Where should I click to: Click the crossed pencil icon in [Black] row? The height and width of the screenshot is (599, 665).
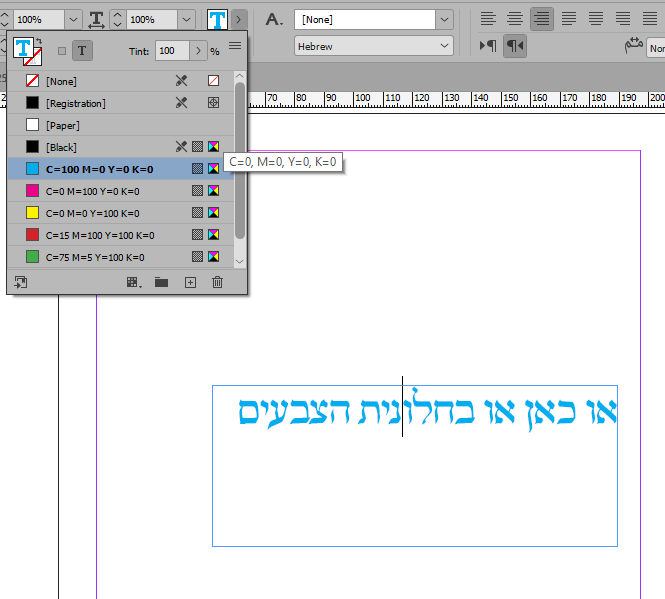click(182, 147)
